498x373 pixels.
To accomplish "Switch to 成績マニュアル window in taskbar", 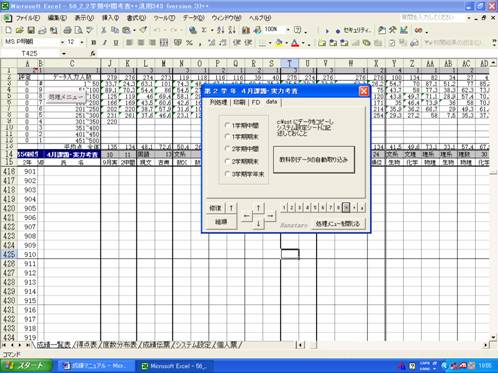I will pyautogui.click(x=95, y=366).
